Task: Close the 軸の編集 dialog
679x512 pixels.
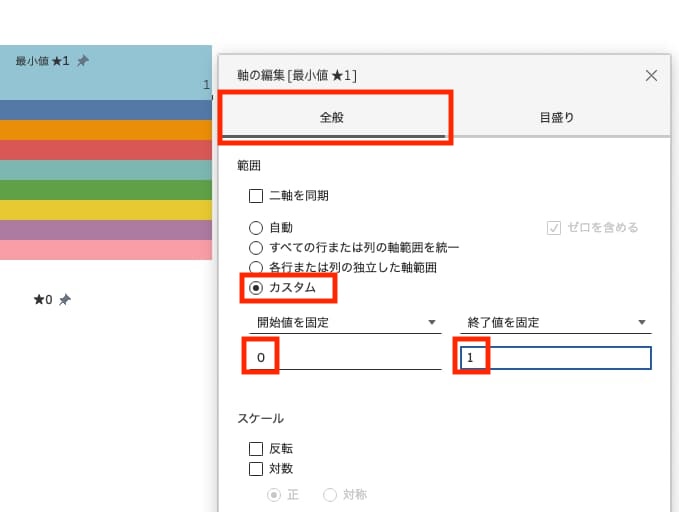Action: pos(651,75)
